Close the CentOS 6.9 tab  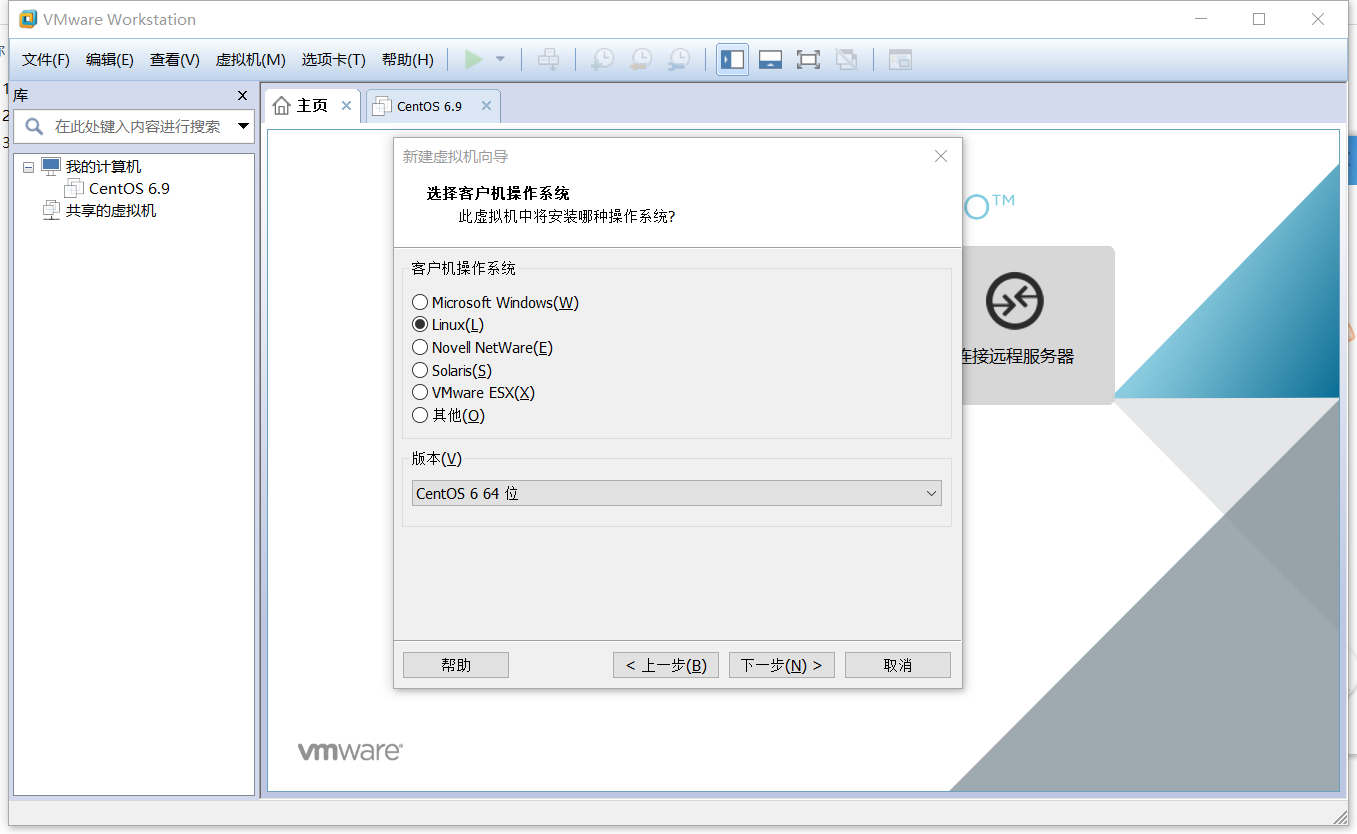click(x=486, y=105)
